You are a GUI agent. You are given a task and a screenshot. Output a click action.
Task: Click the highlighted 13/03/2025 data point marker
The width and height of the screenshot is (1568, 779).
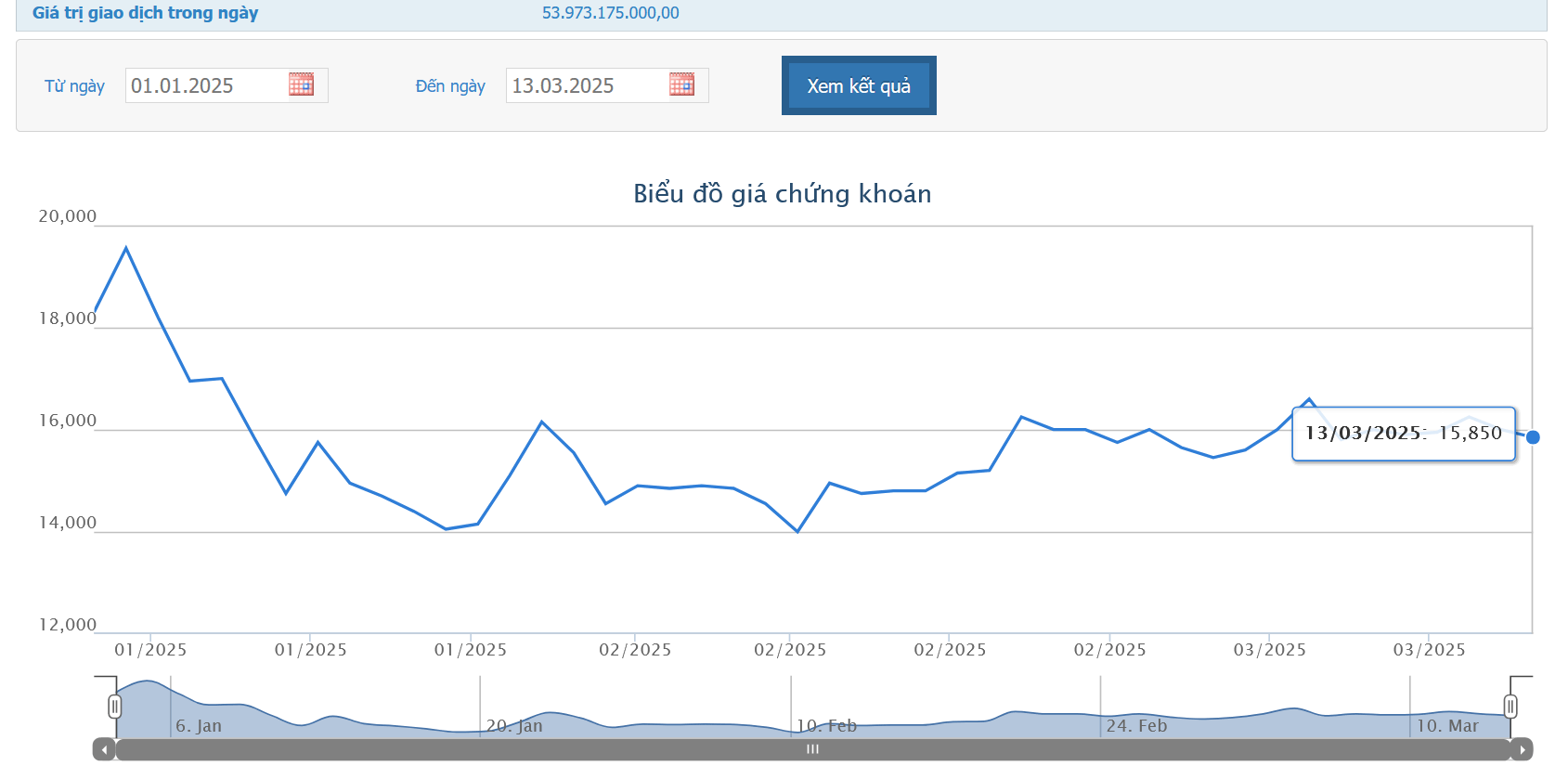[1533, 437]
